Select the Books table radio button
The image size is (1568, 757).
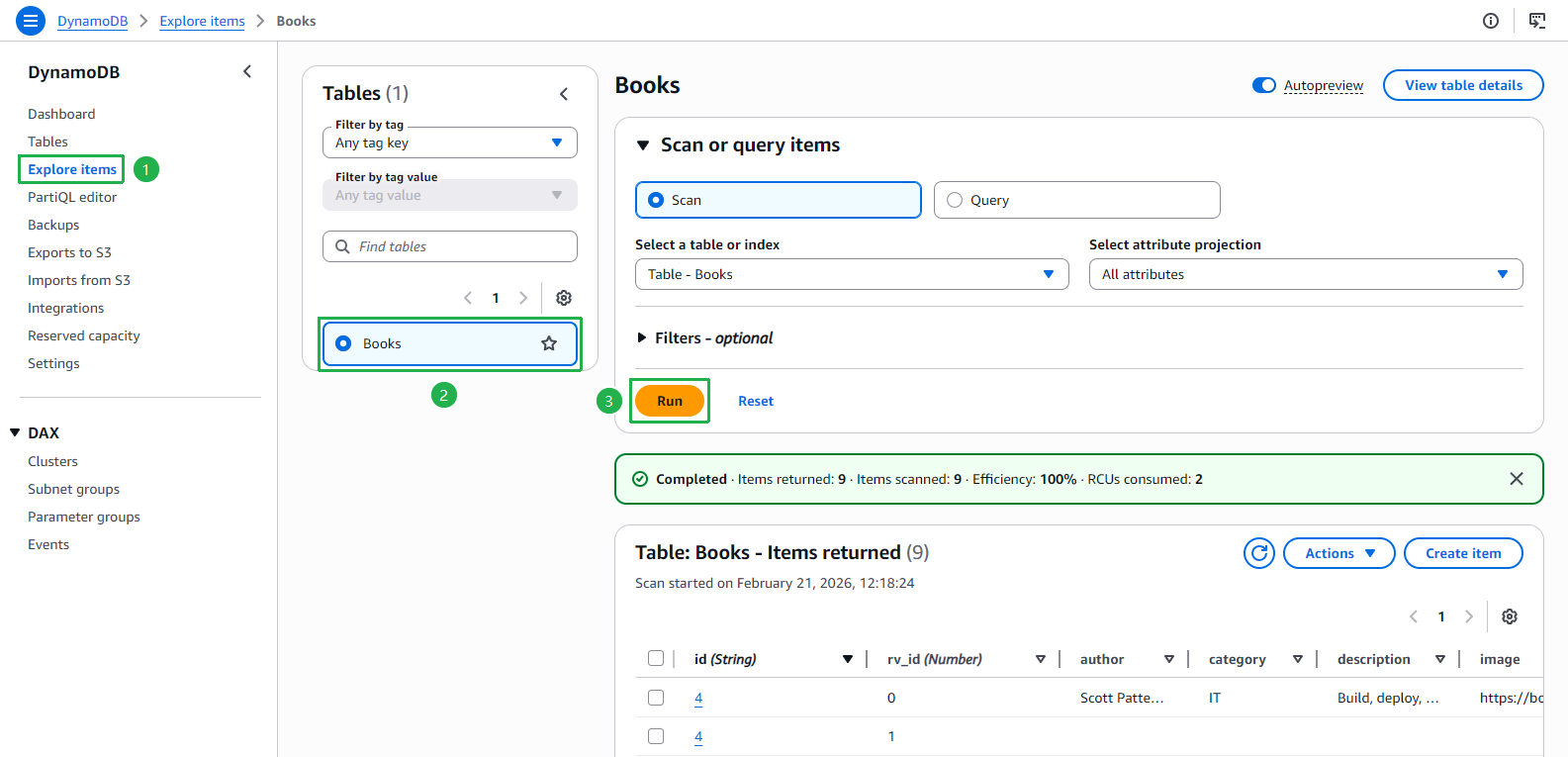[x=343, y=343]
